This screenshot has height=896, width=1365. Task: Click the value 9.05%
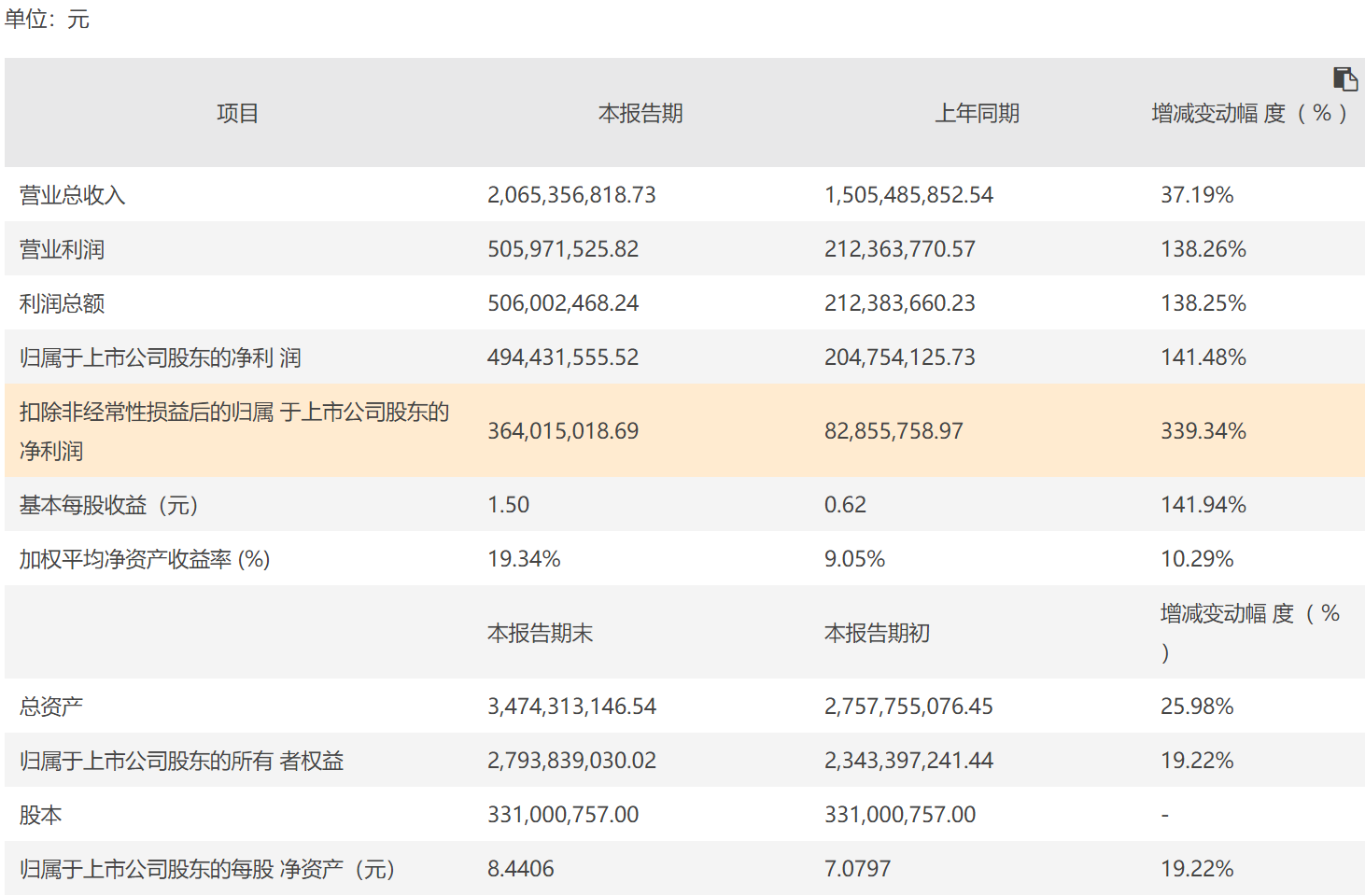point(854,559)
